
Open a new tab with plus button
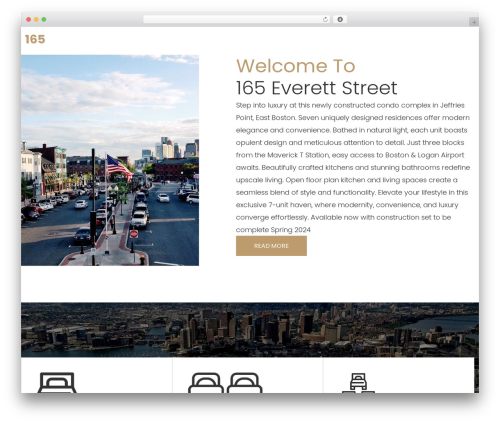coord(474,22)
